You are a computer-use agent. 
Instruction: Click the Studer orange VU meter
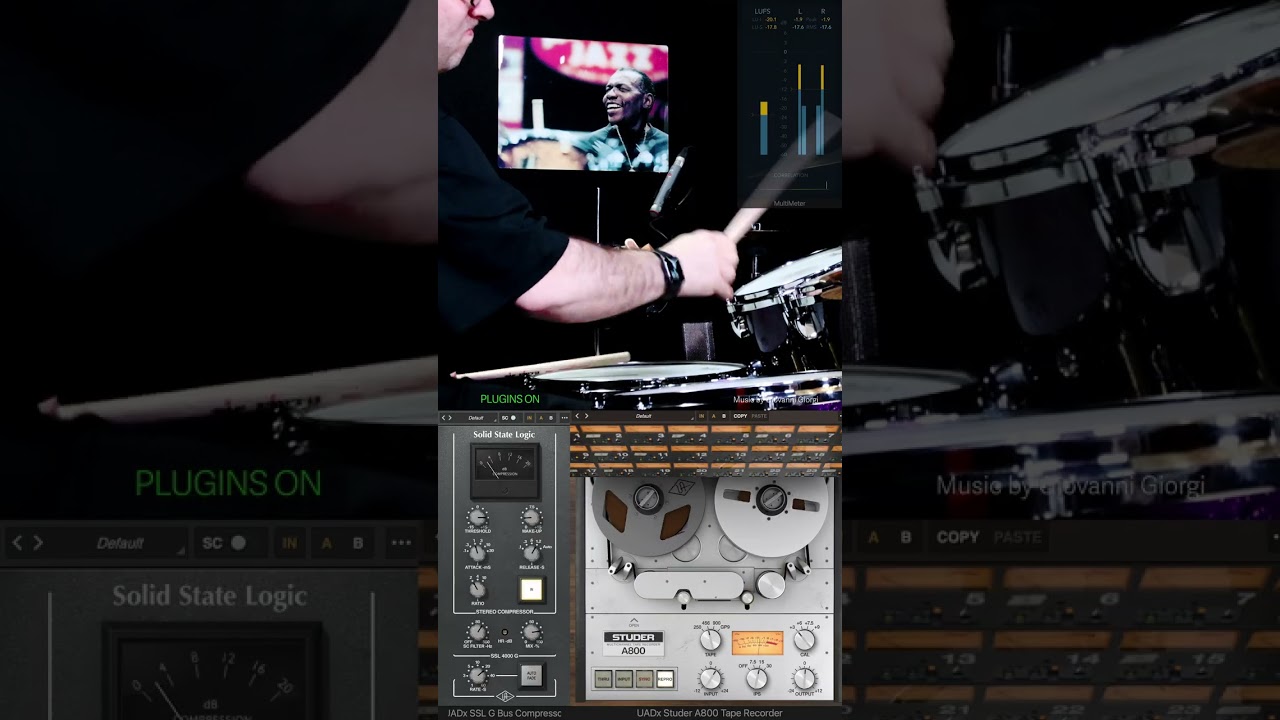point(758,643)
